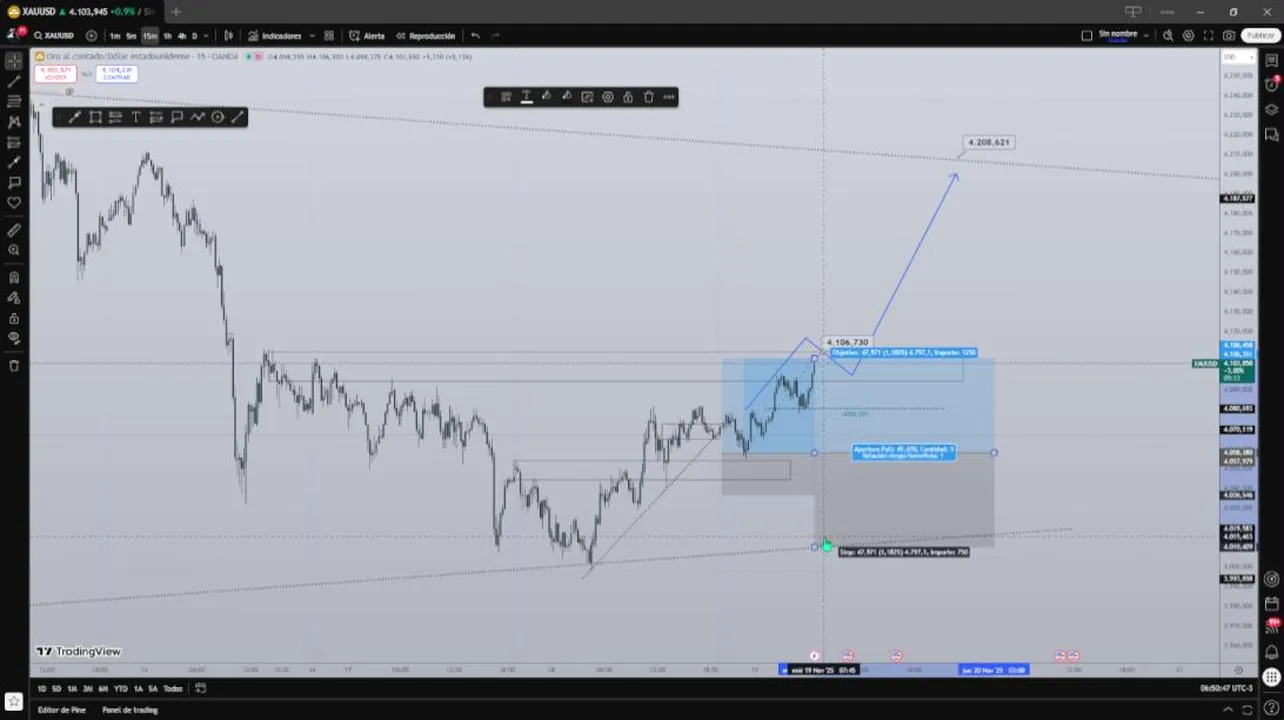Viewport: 1284px width, 720px height.
Task: Open the object tree layers icon
Action: [1272, 109]
